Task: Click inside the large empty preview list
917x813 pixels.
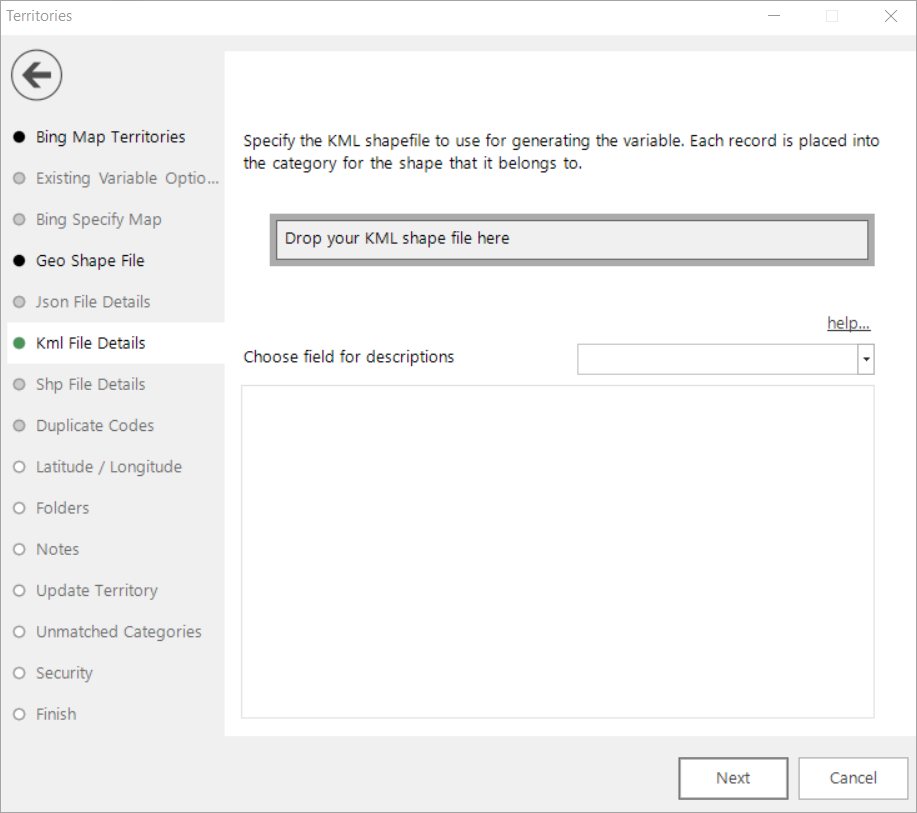Action: pos(558,552)
